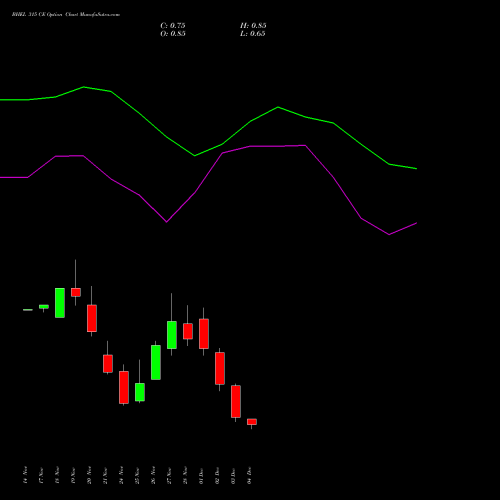Select the tall green candlestick for 18 Nov
Viewport: 500px width, 500px height.
pos(60,303)
